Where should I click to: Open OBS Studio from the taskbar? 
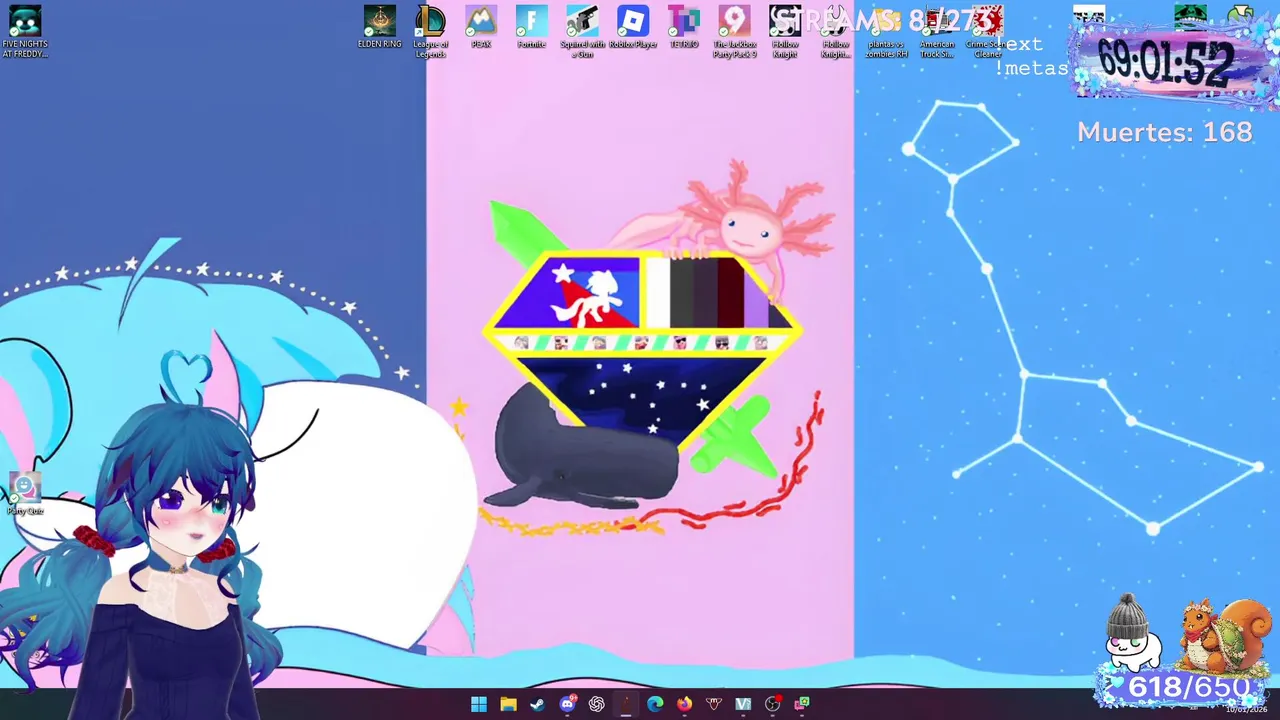click(x=772, y=704)
